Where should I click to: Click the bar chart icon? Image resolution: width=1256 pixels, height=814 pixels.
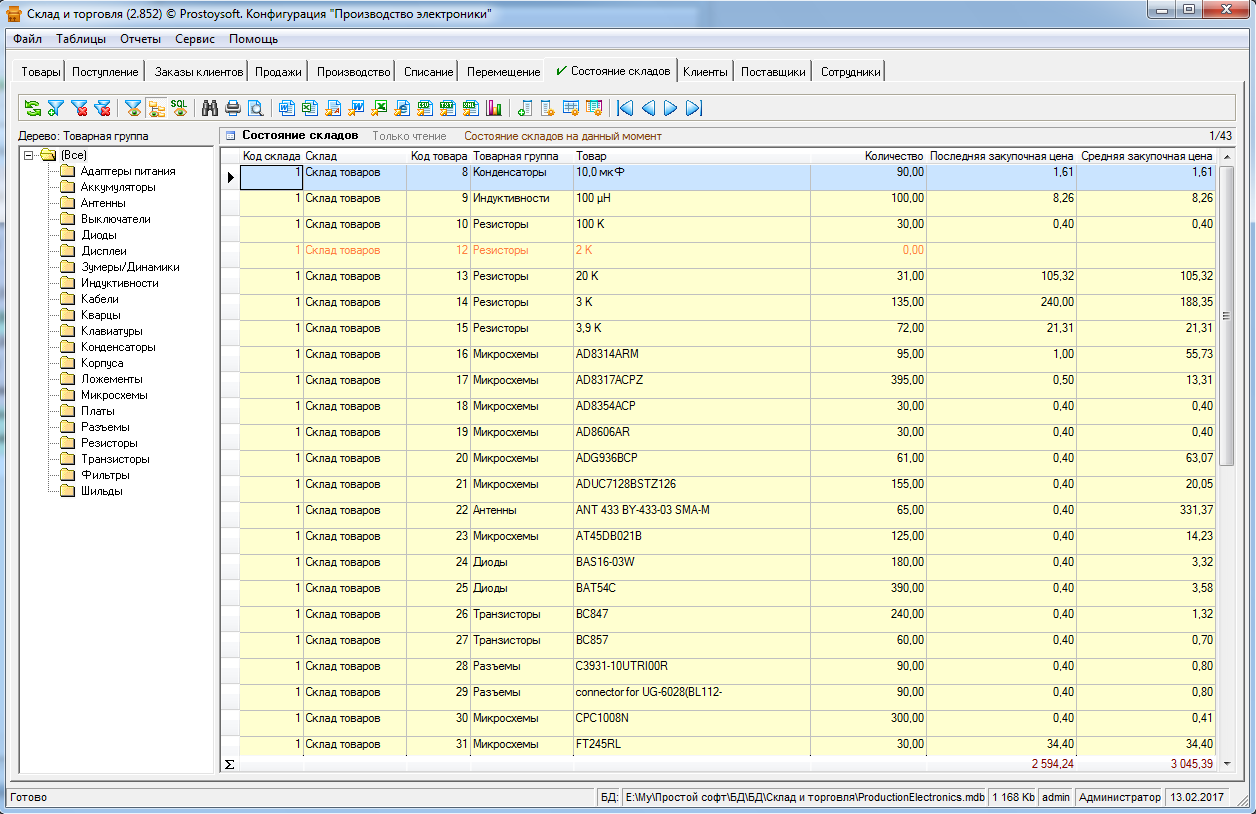(x=494, y=108)
